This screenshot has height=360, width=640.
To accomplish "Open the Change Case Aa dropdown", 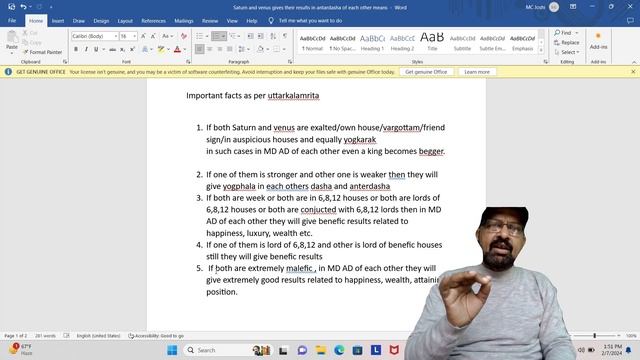I will [x=167, y=36].
